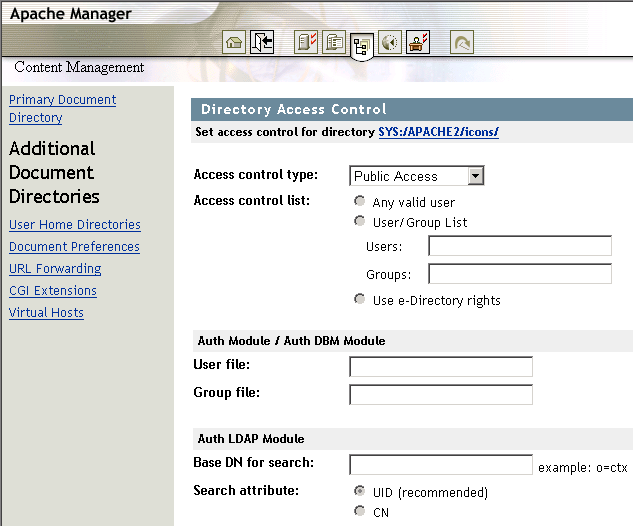Open Virtual Hosts link
Viewport: 633px width, 526px height.
click(x=46, y=312)
